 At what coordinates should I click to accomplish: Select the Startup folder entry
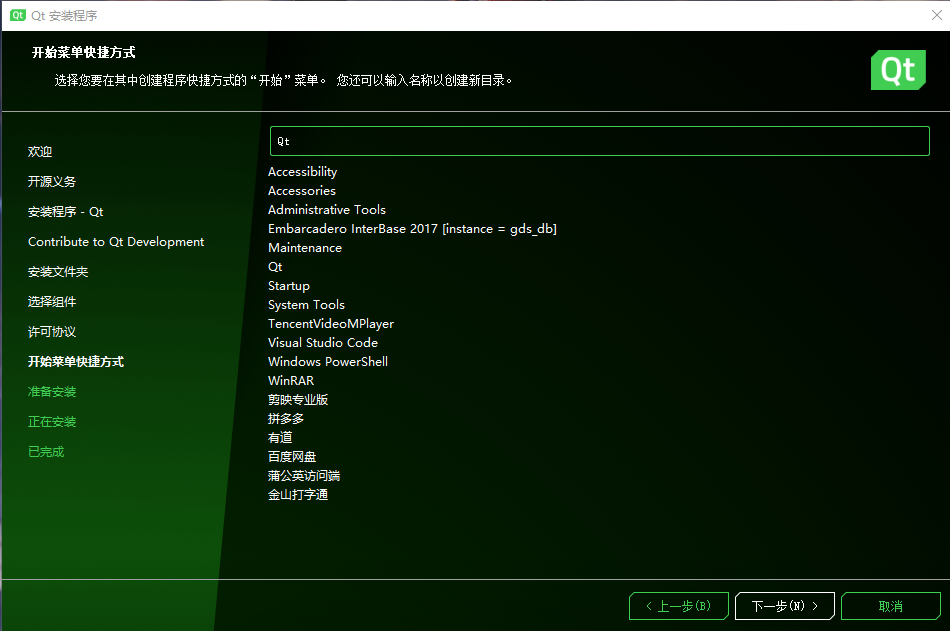pyautogui.click(x=289, y=286)
